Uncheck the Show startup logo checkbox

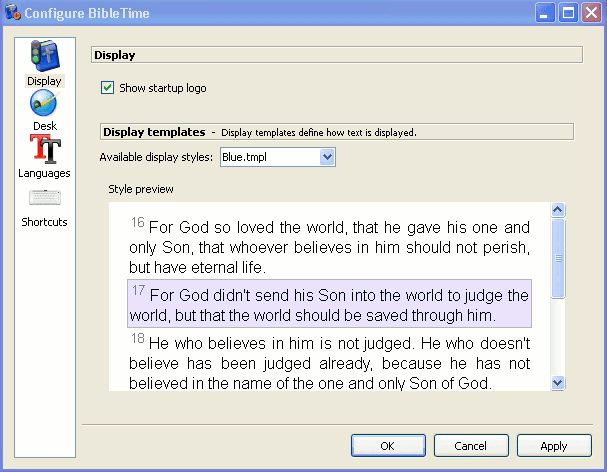[x=108, y=88]
